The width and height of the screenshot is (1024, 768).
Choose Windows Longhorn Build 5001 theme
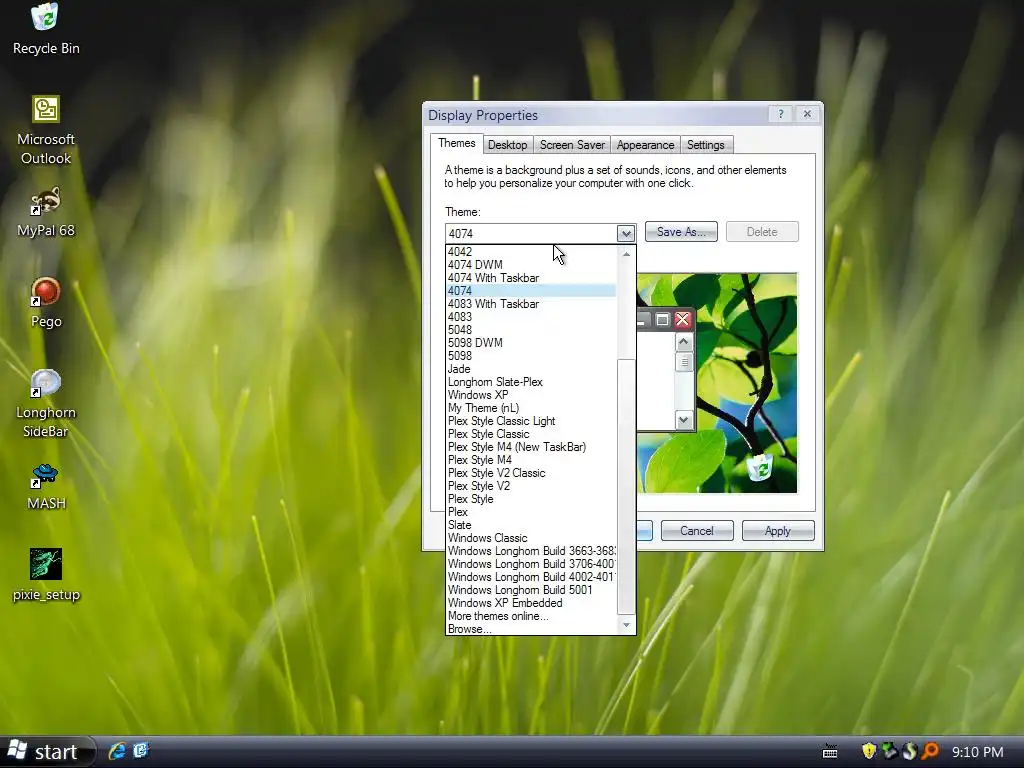click(x=531, y=590)
